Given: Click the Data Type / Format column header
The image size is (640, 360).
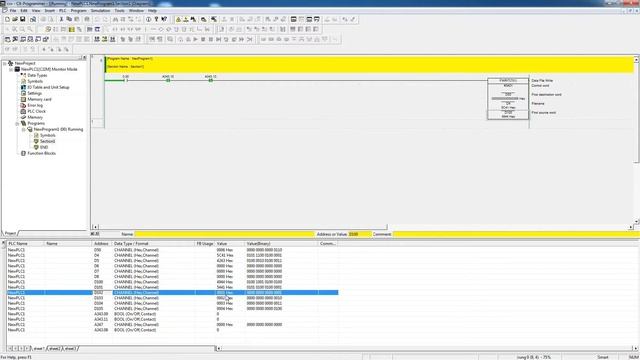Looking at the screenshot, I should point(153,244).
